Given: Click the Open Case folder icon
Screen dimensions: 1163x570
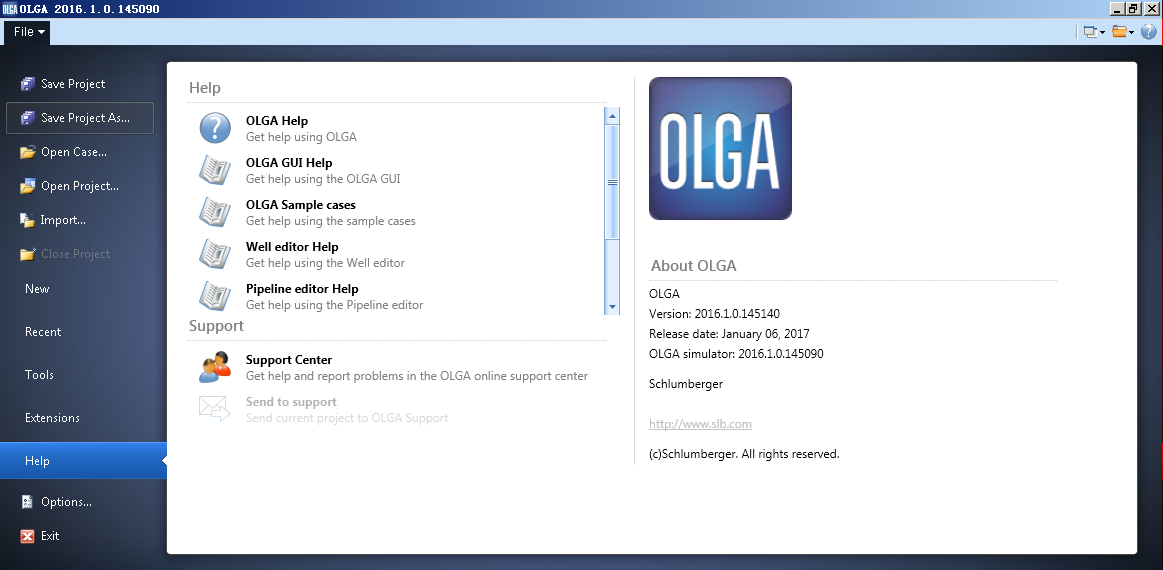Looking at the screenshot, I should point(28,152).
